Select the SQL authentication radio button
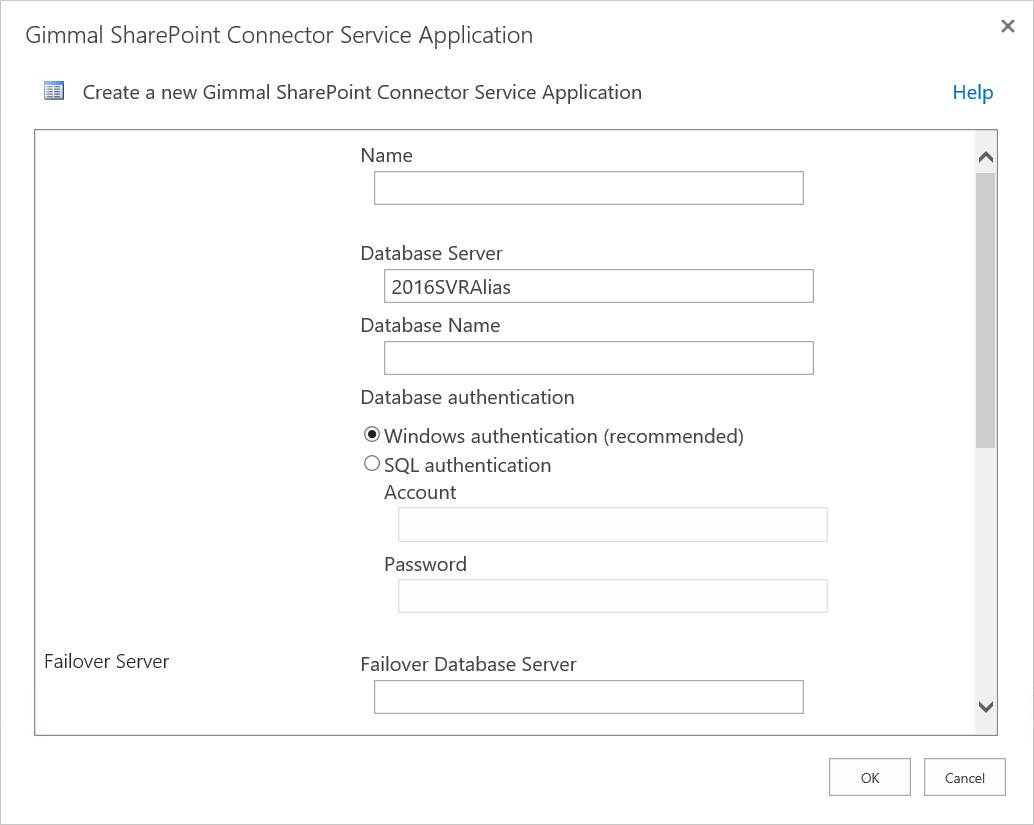Viewport: 1034px width, 825px height. [372, 464]
